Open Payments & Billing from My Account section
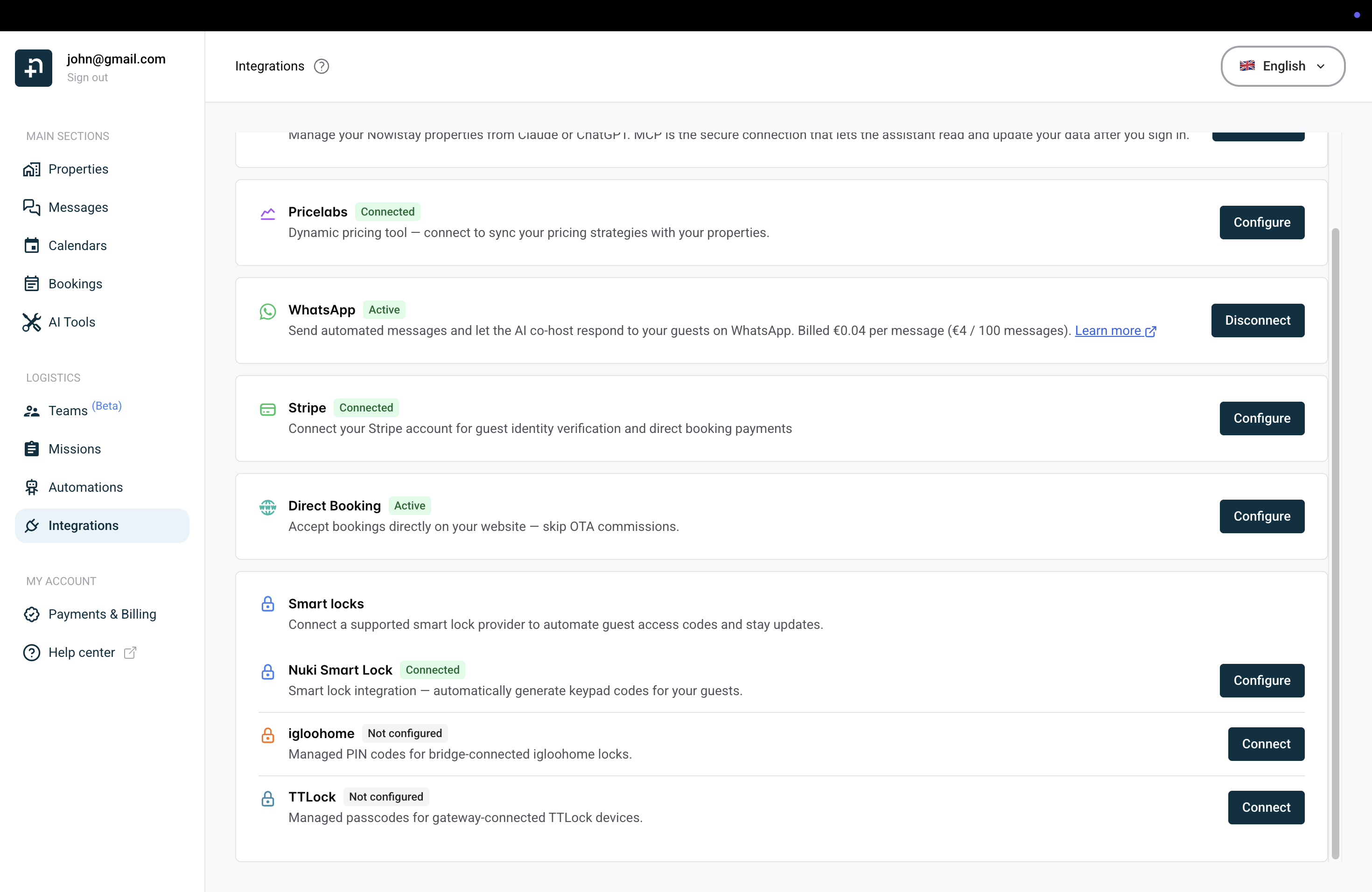 click(102, 614)
